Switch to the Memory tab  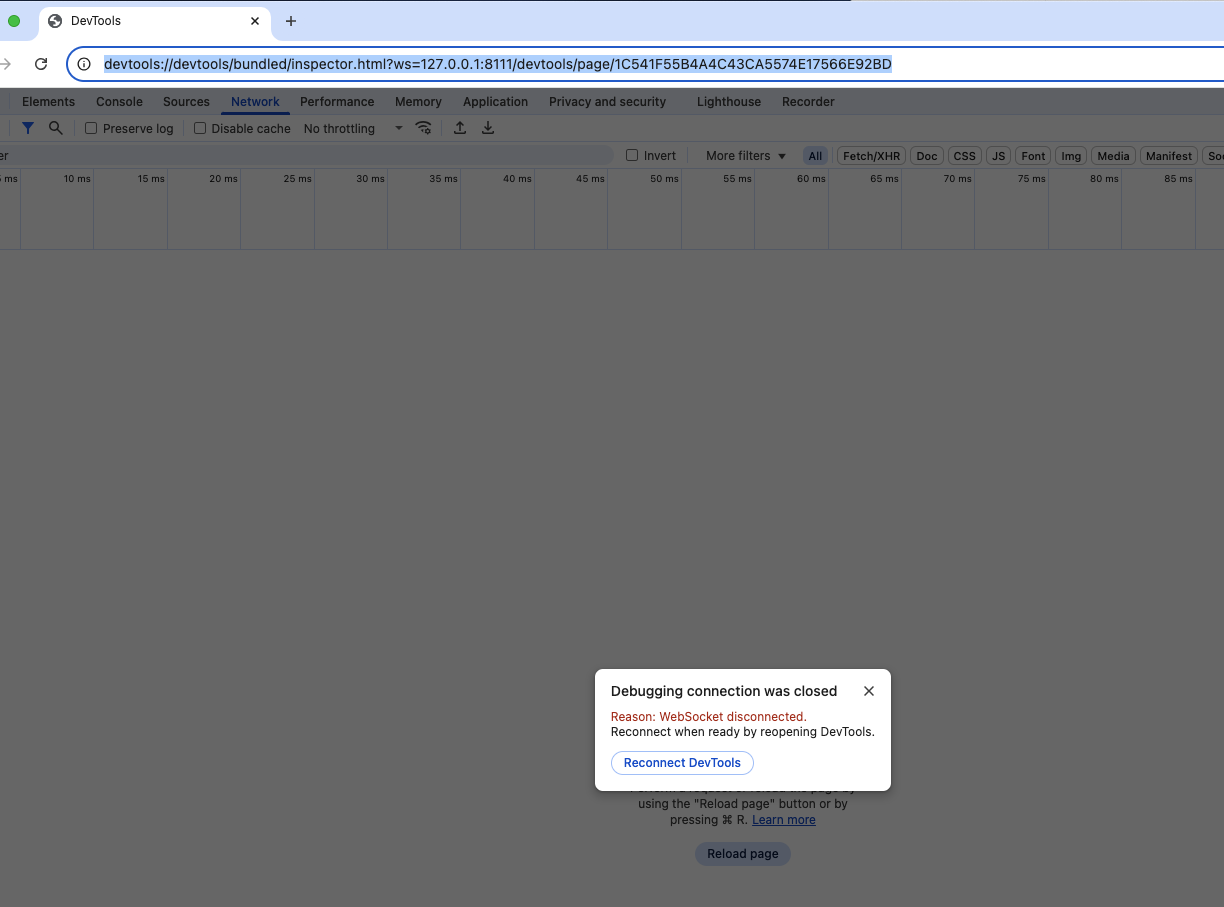[x=418, y=102]
